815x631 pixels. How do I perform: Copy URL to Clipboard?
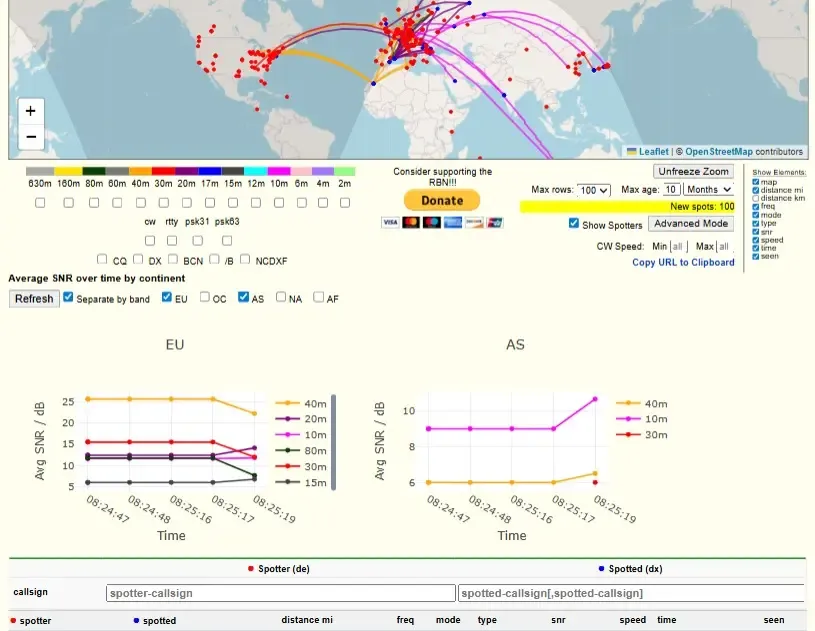pos(683,262)
